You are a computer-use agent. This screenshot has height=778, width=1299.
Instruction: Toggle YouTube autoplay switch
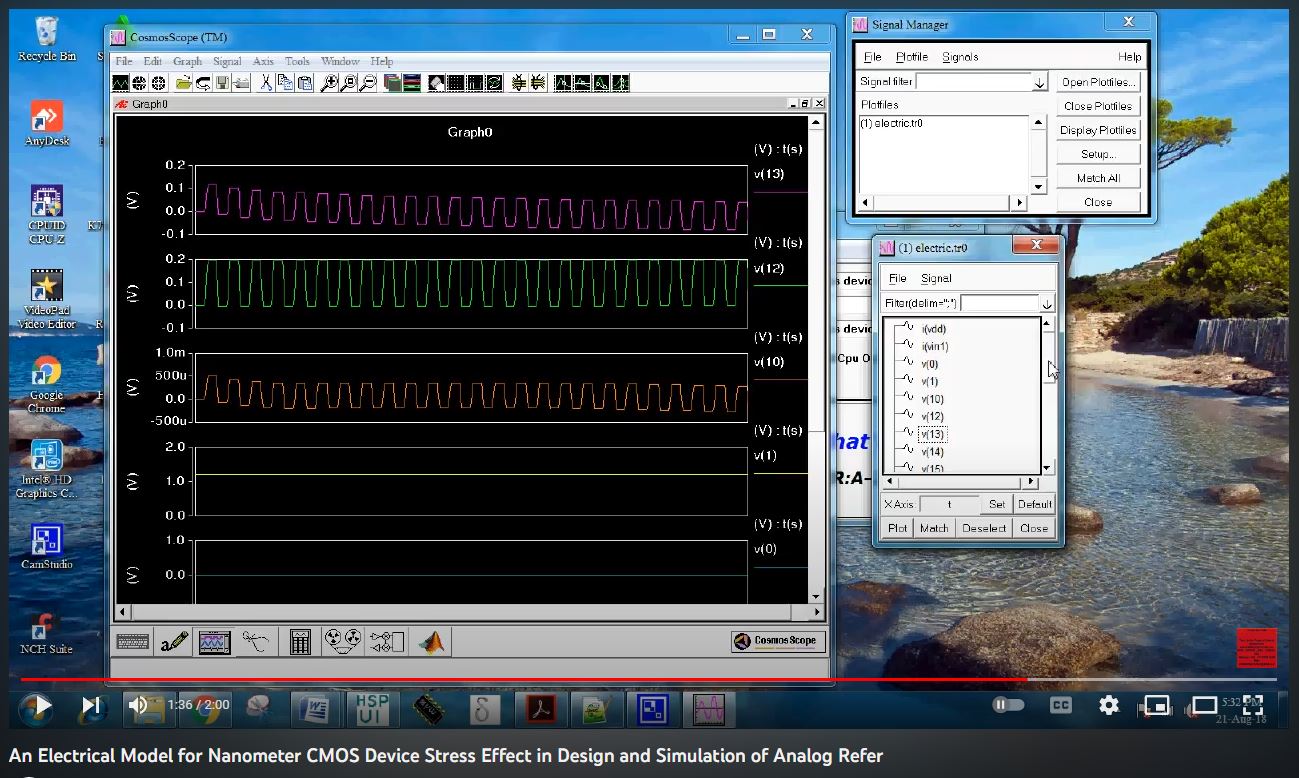[1008, 705]
